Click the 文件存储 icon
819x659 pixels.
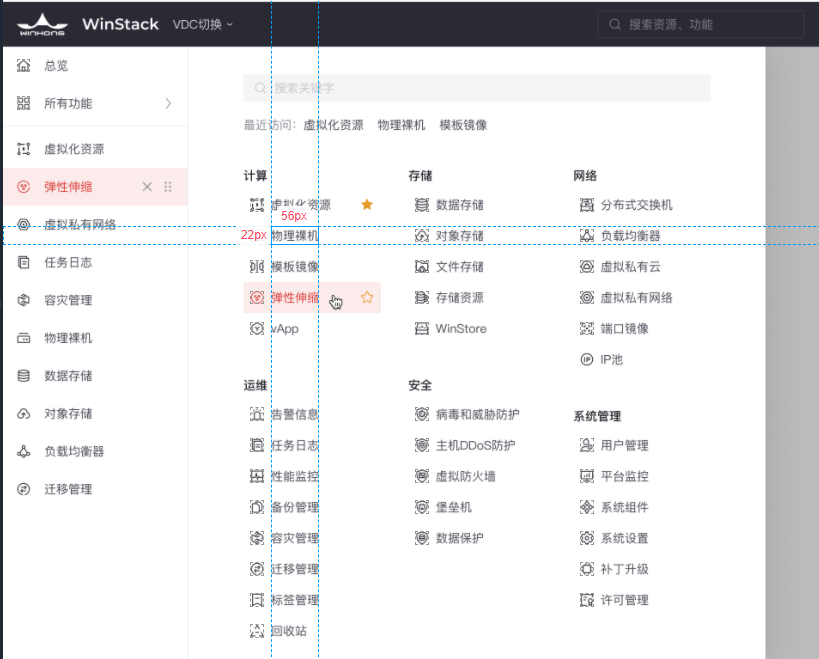422,267
